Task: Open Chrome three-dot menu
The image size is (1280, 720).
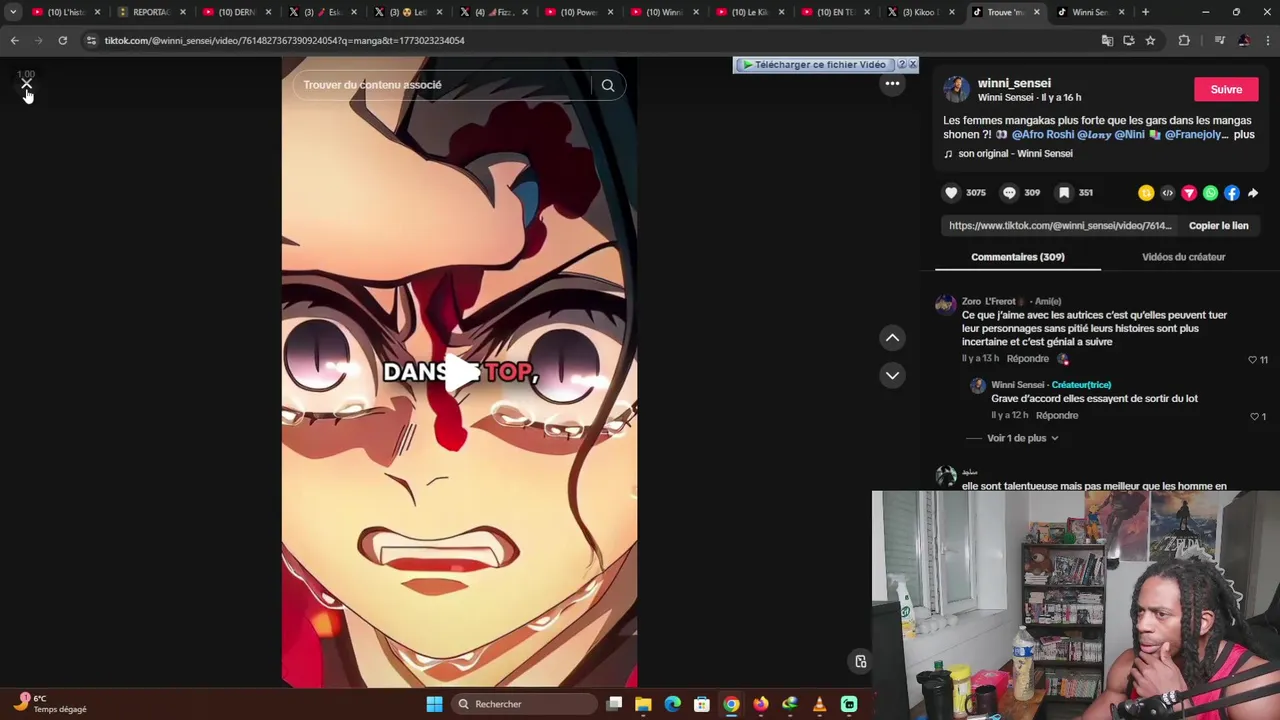Action: [x=1268, y=40]
